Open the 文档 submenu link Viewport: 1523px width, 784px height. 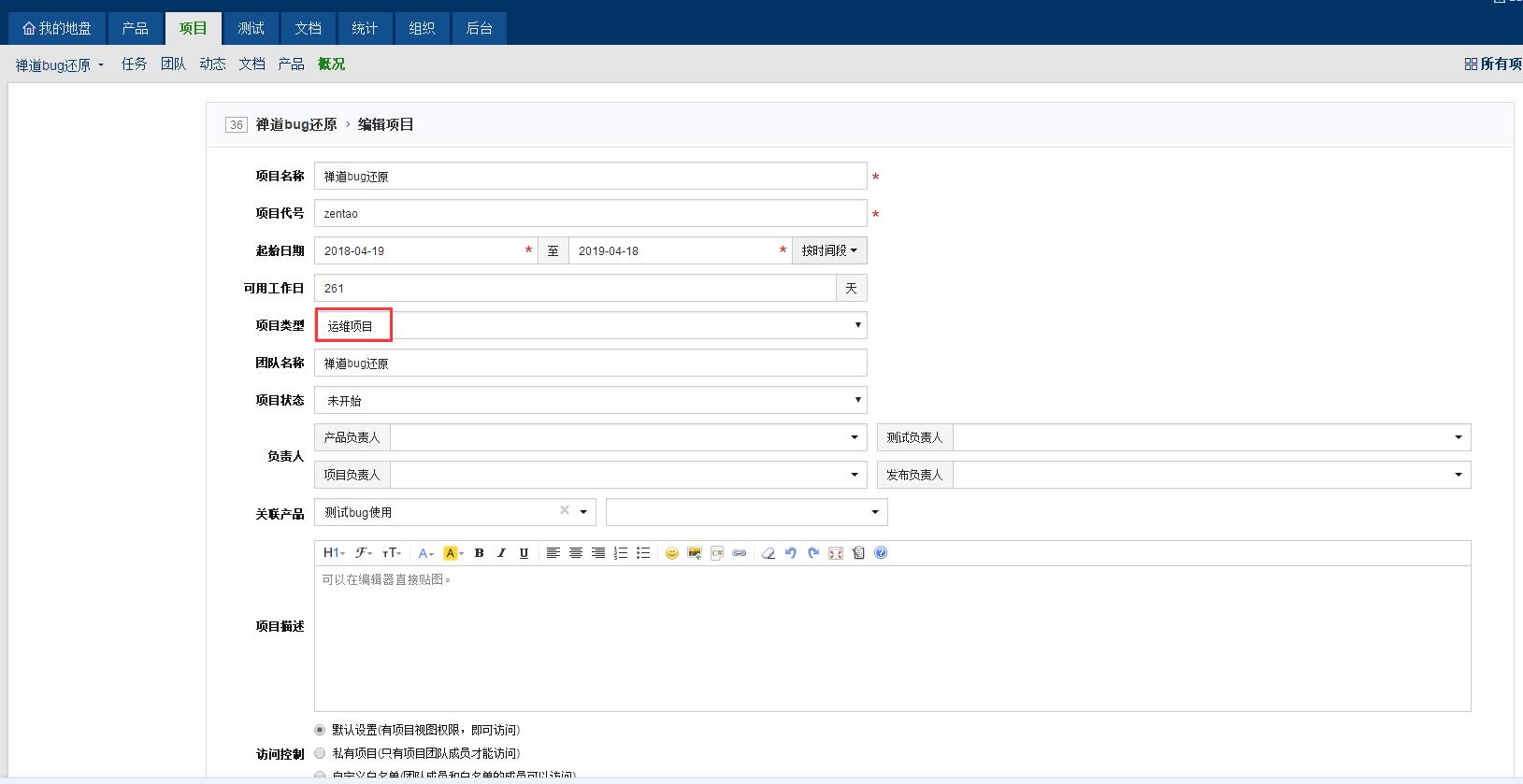tap(252, 64)
